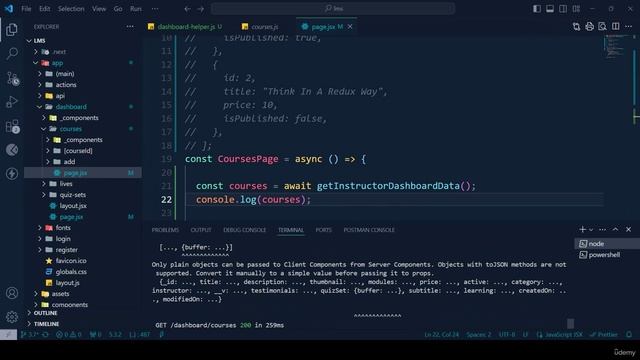The image size is (640, 360).
Task: Expand the quiz-sets folder
Action: pos(44,195)
